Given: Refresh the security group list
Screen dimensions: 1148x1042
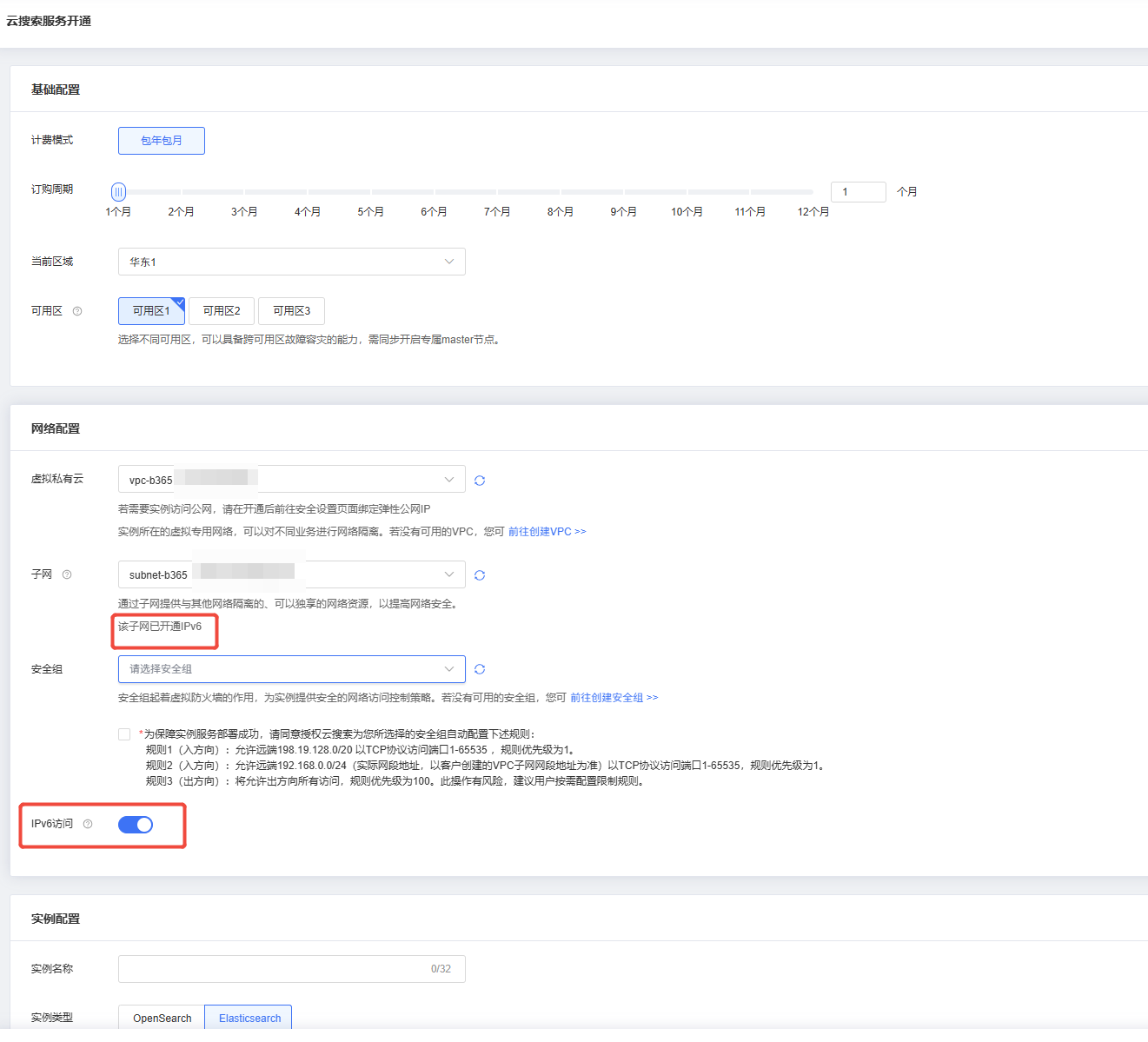Looking at the screenshot, I should (x=480, y=669).
